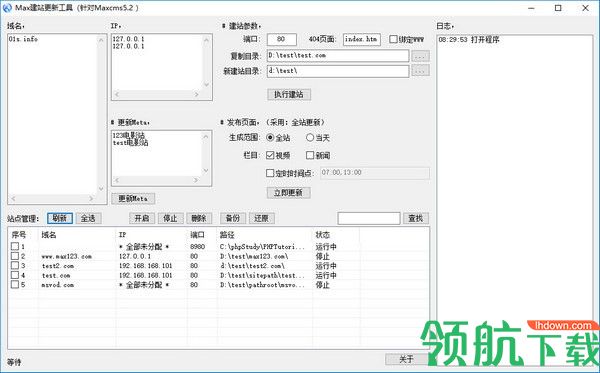Click down arrow of IP list scrollbar
This screenshot has height=373, width=600.
click(207, 85)
